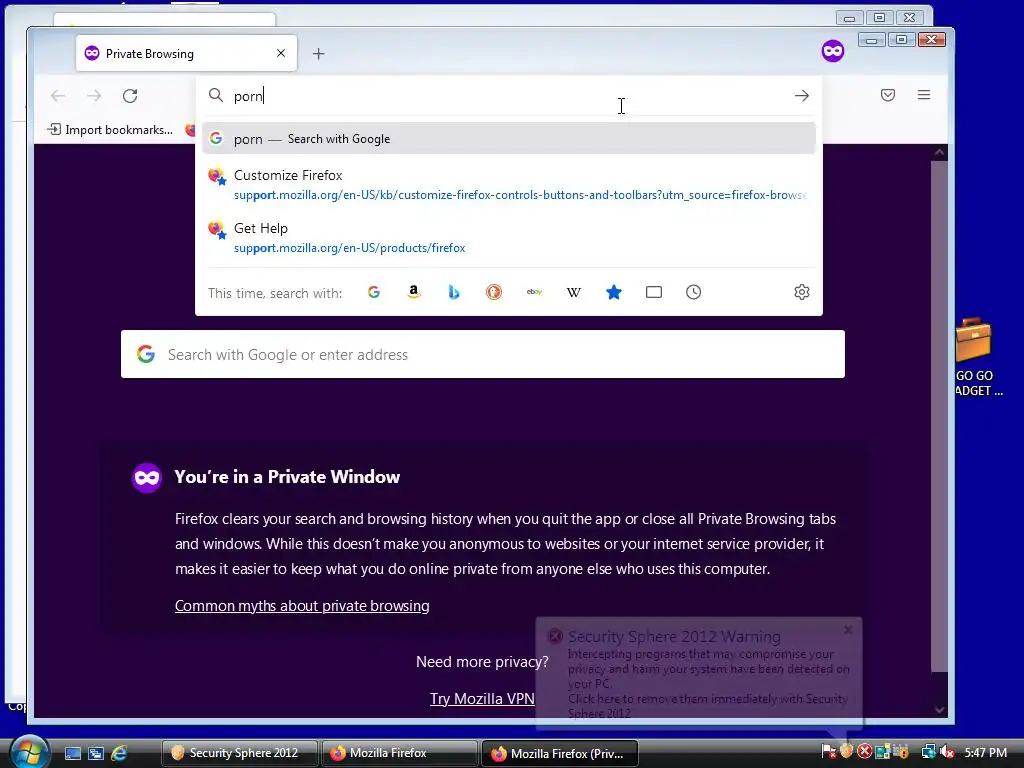Search history using the clock icon
1024x768 pixels.
[x=694, y=293]
